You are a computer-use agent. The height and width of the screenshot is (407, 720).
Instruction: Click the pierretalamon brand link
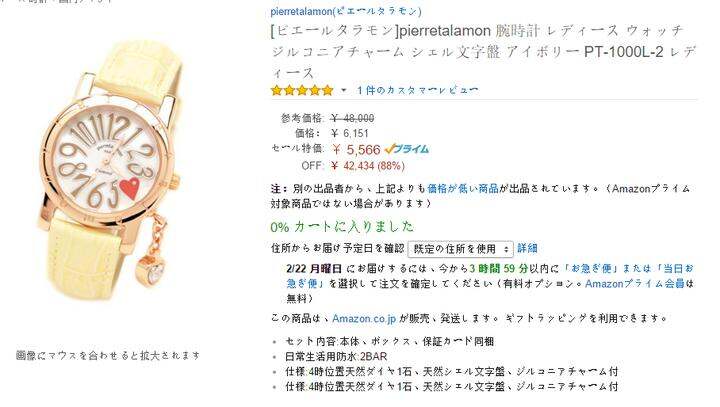point(346,11)
